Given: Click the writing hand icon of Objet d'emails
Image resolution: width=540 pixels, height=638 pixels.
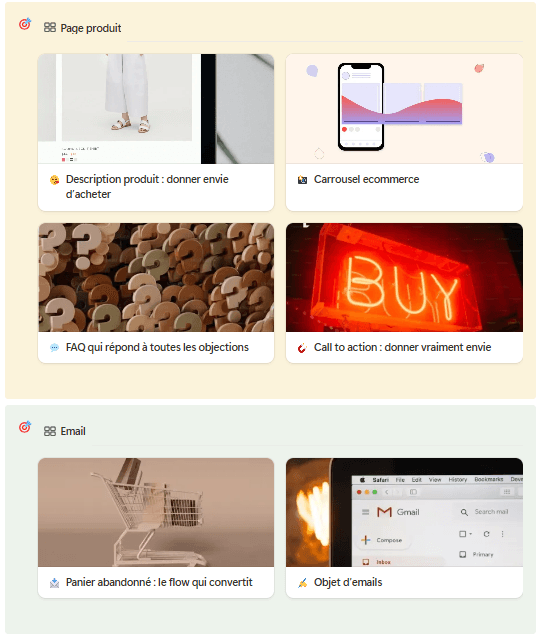Looking at the screenshot, I should click(x=302, y=583).
